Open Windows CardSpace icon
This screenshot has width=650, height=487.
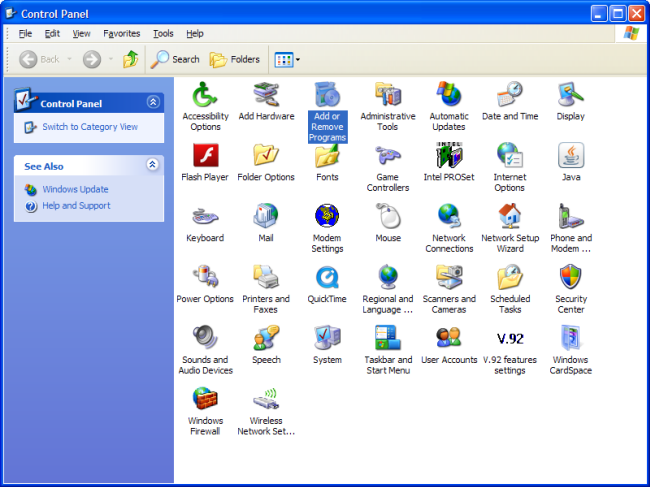[571, 350]
